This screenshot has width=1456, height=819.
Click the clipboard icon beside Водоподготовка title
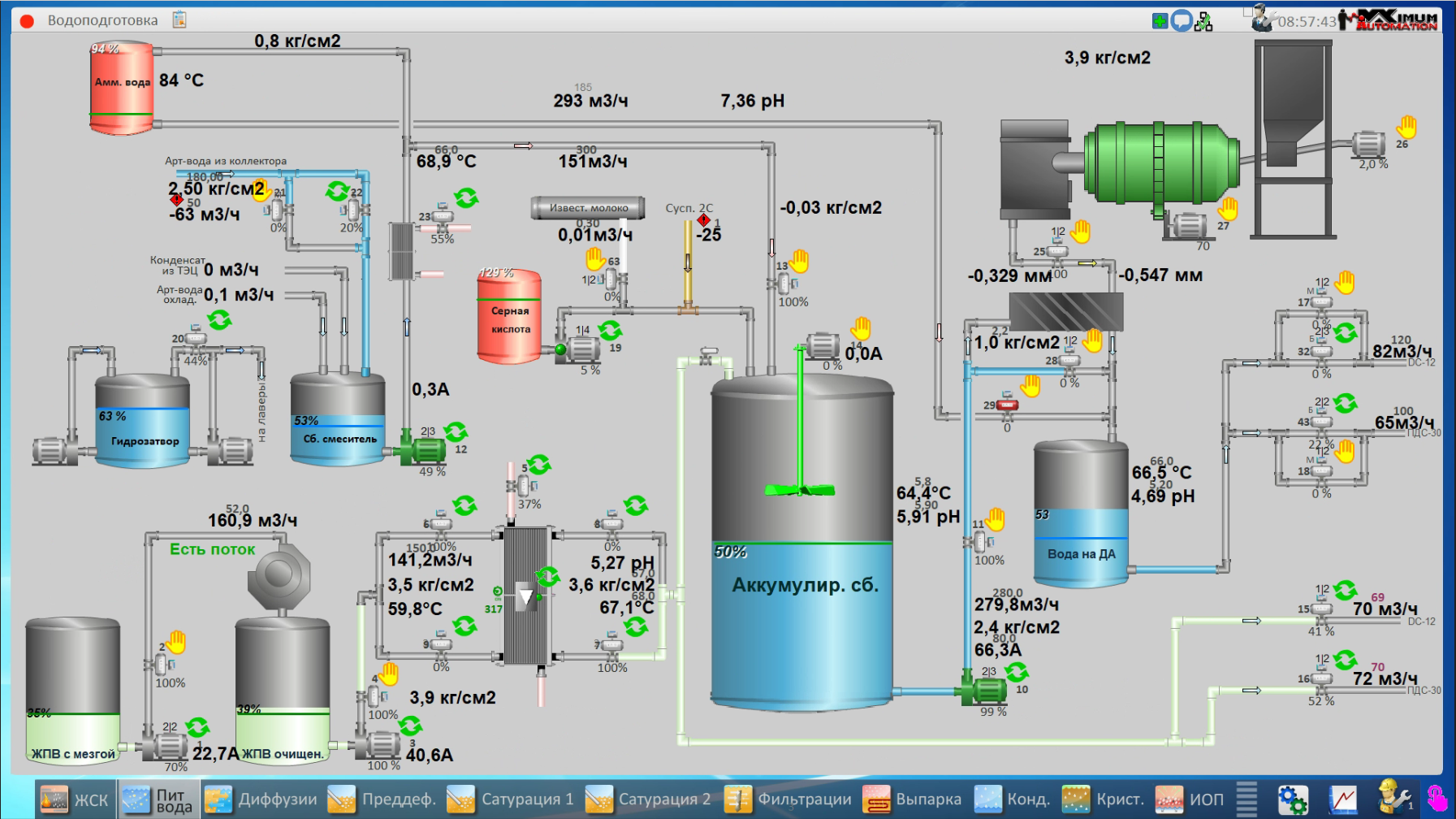point(179,19)
